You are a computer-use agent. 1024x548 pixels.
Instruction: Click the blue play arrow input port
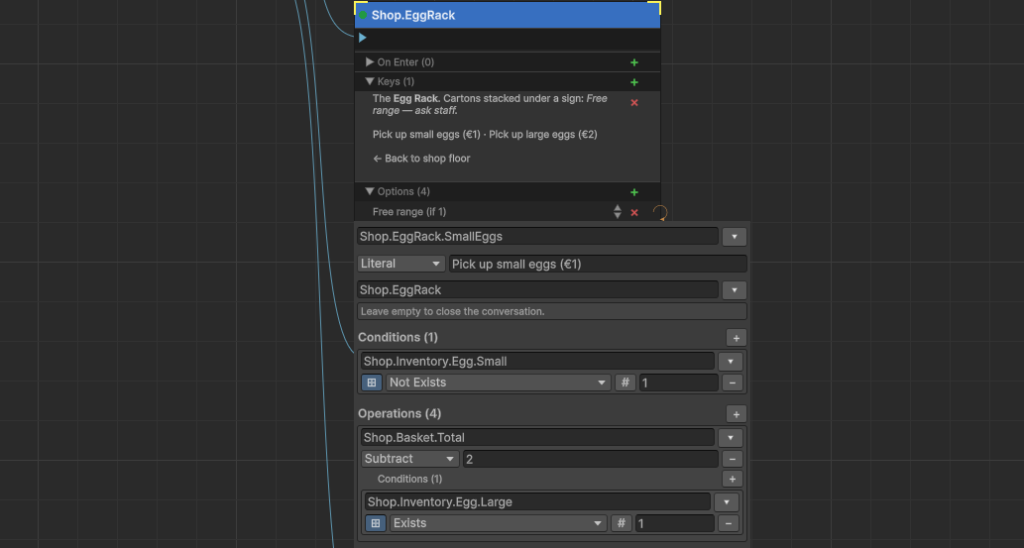[x=362, y=38]
